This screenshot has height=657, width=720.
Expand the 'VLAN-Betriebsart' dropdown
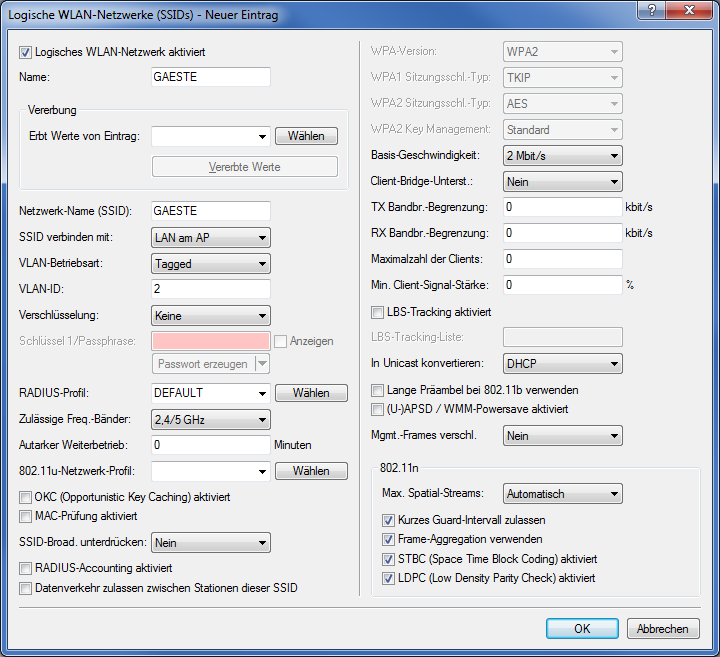[x=211, y=263]
